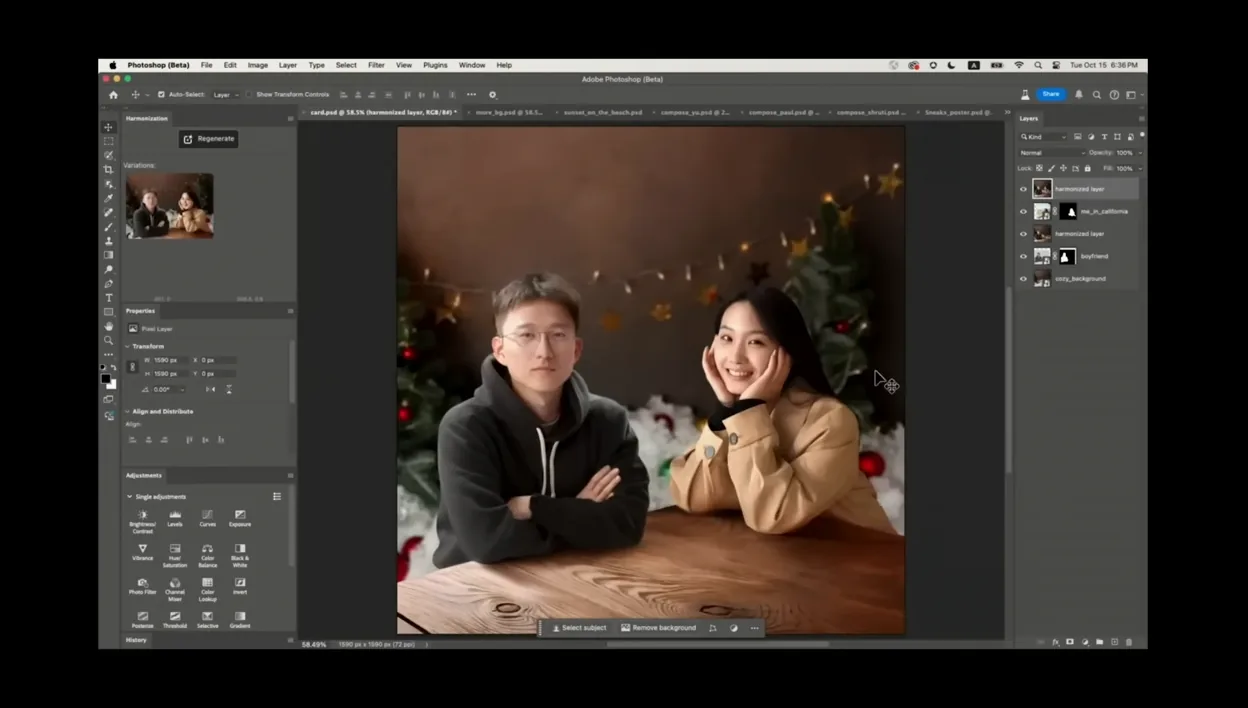1248x708 pixels.
Task: Toggle lock all padlock icon
Action: point(1088,168)
